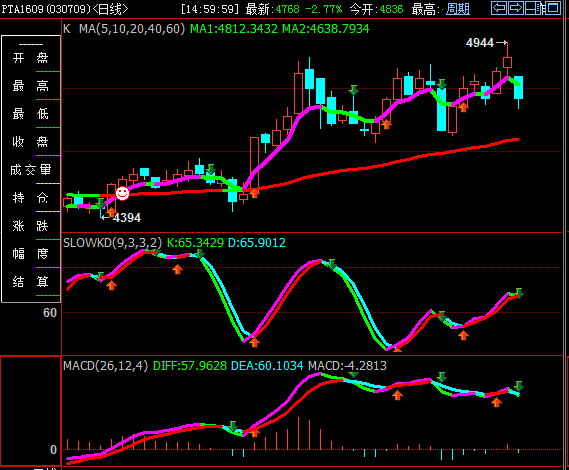Viewport: 569px width, 470px height.
Task: Open MACD(26,12,4) indicator parameters
Action: [106, 365]
